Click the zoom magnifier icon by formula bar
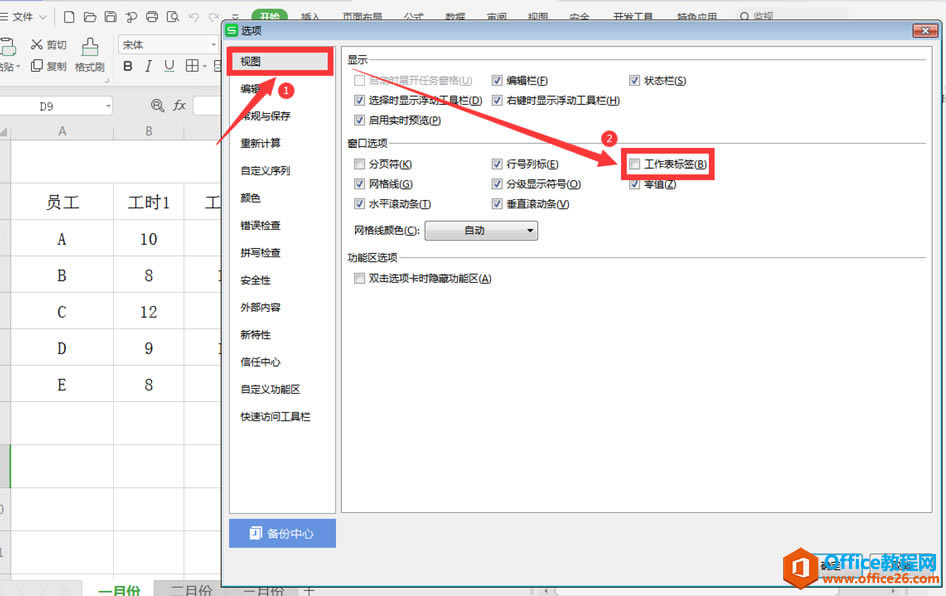Screen dimensions: 946x596 point(157,106)
